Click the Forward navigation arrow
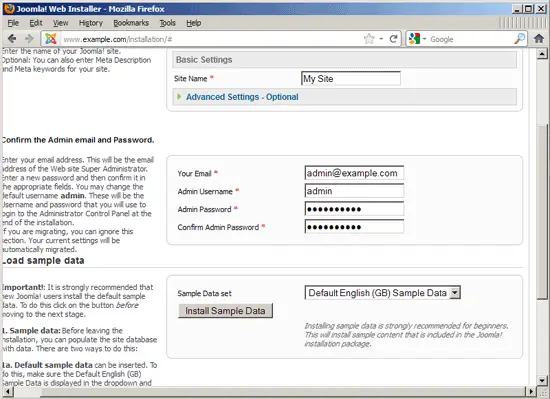550x399 pixels. point(29,39)
